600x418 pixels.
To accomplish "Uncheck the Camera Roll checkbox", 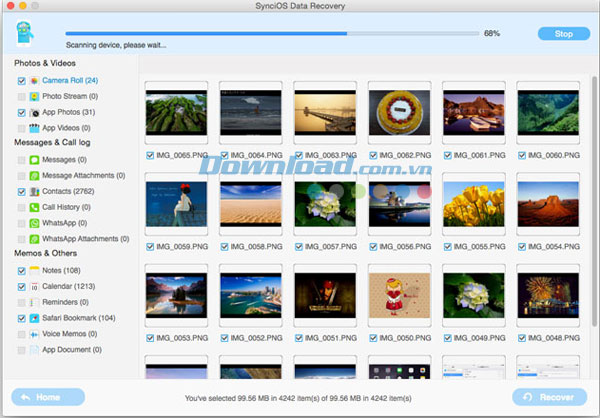I will click(x=21, y=81).
